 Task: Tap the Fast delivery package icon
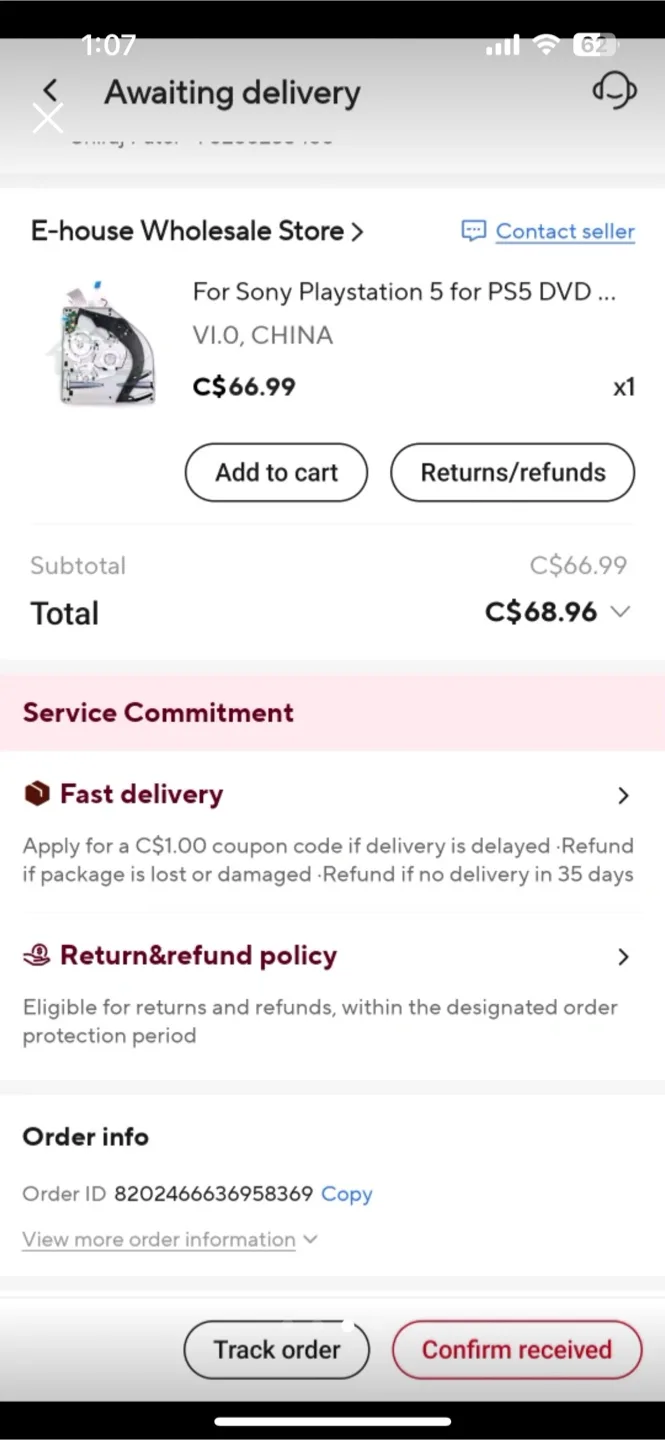[x=36, y=794]
